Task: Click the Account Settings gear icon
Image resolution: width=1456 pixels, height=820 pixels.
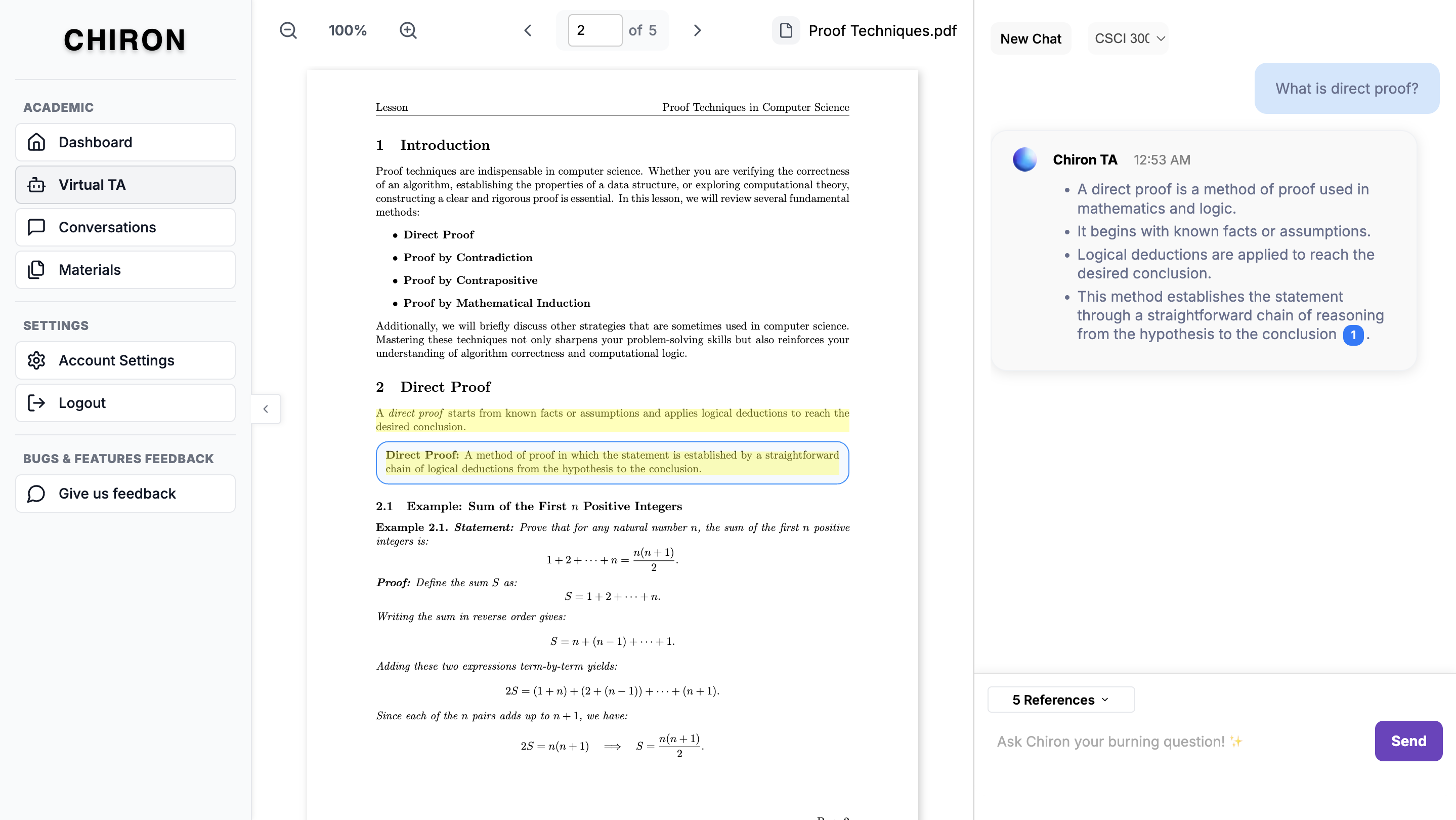Action: tap(36, 360)
